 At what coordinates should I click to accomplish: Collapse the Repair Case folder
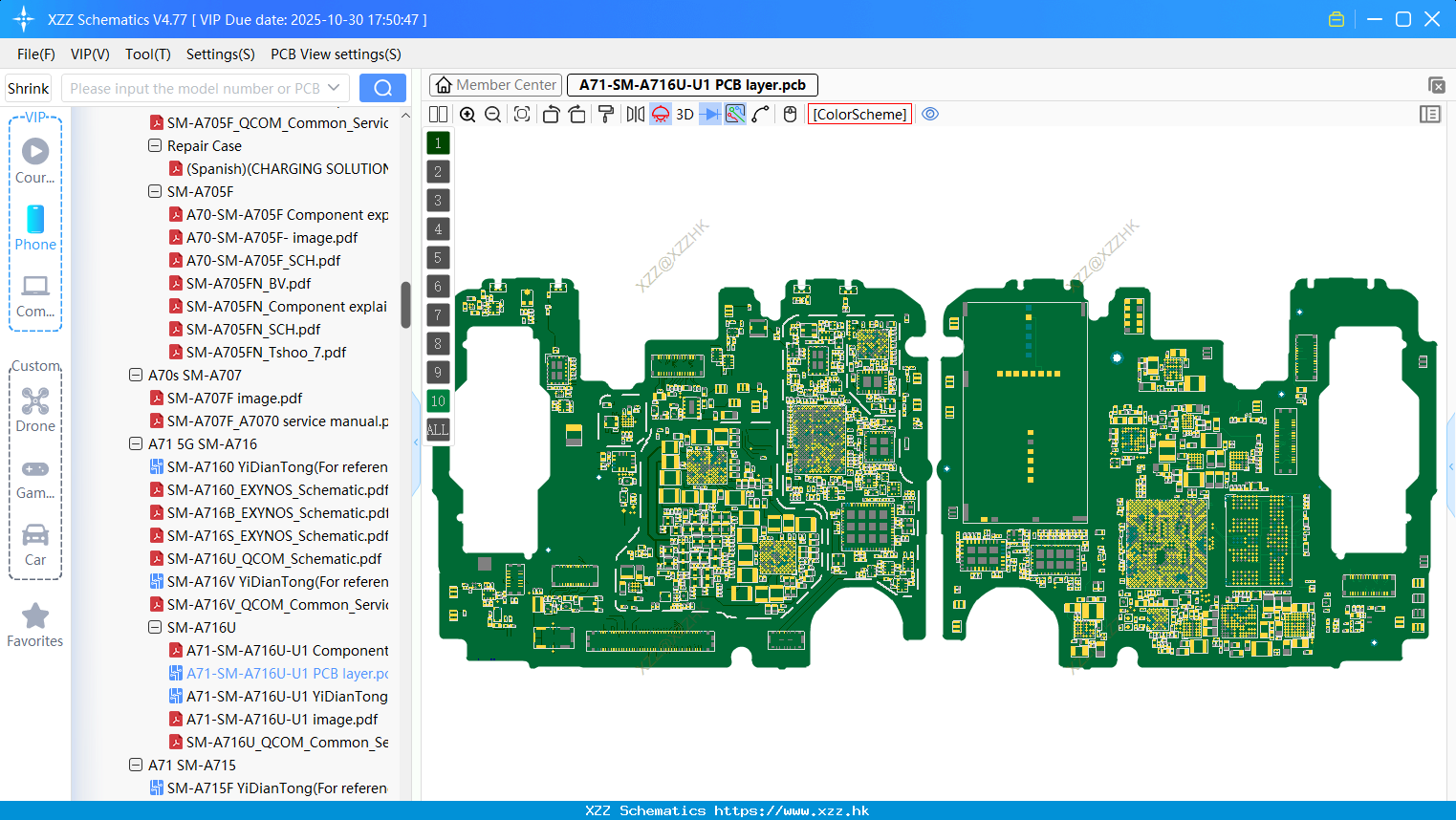click(x=155, y=146)
